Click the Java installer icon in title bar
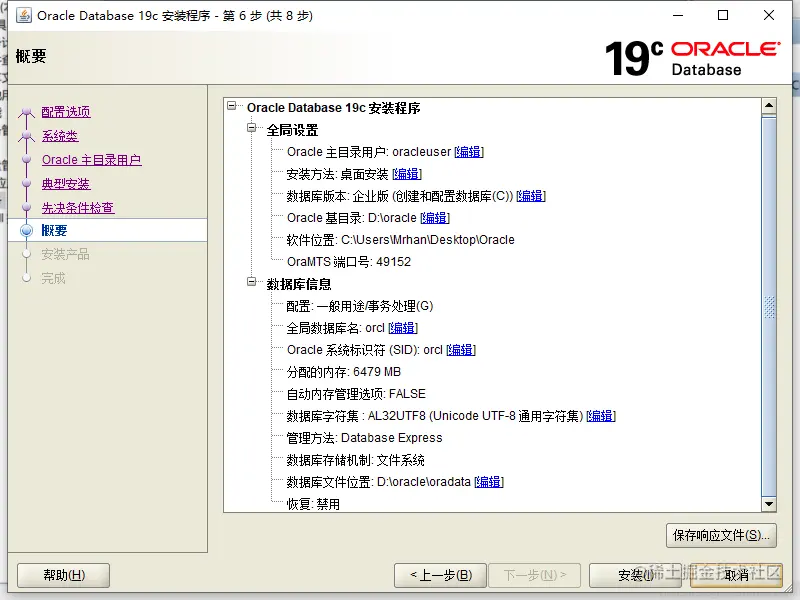The height and width of the screenshot is (600, 800). [x=23, y=15]
